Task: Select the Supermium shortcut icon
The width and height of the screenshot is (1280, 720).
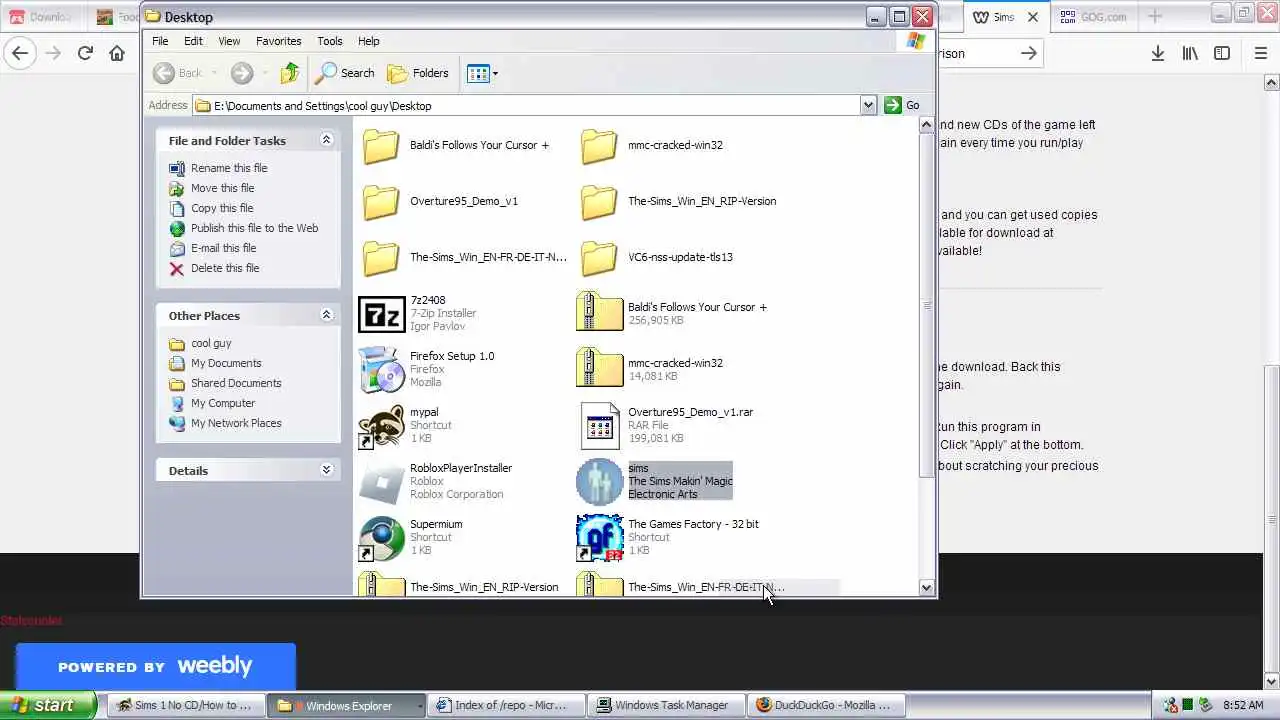Action: 381,538
